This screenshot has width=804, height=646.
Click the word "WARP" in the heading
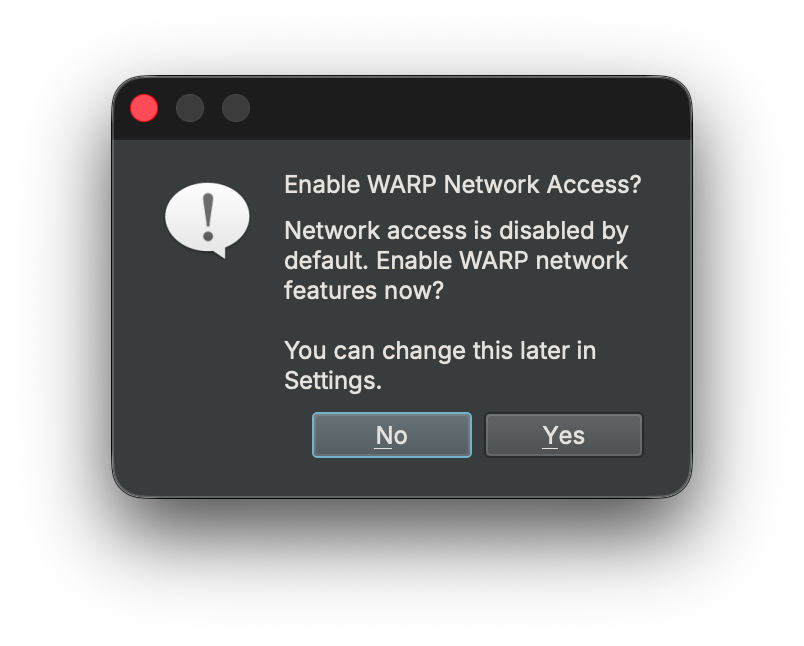click(x=402, y=185)
